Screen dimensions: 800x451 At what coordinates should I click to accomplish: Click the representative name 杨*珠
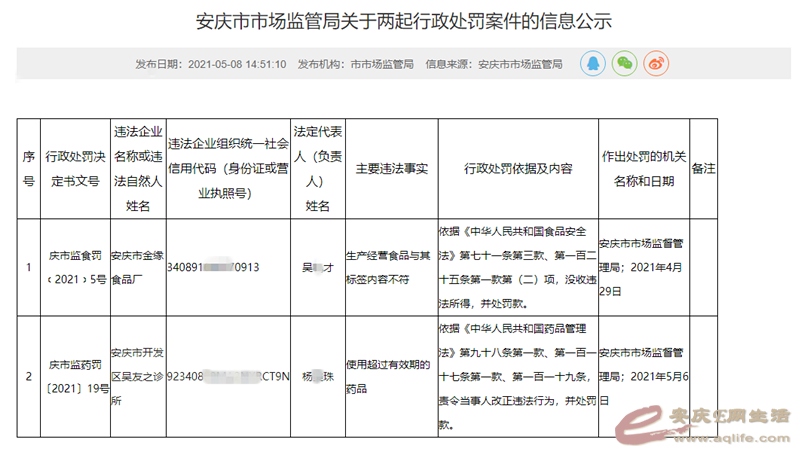(x=318, y=377)
